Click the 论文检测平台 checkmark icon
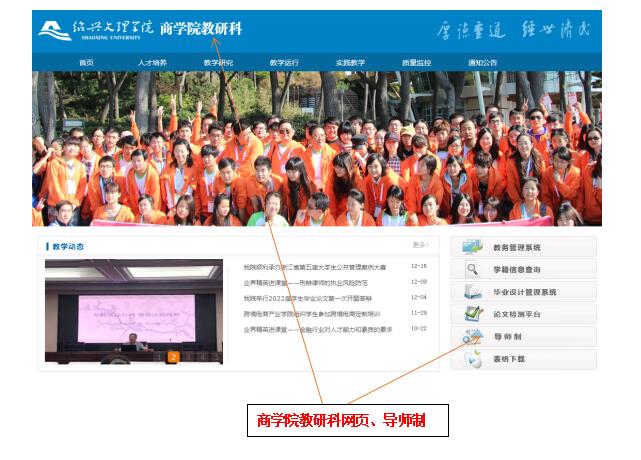Screen dimensions: 641x460 (x=471, y=314)
